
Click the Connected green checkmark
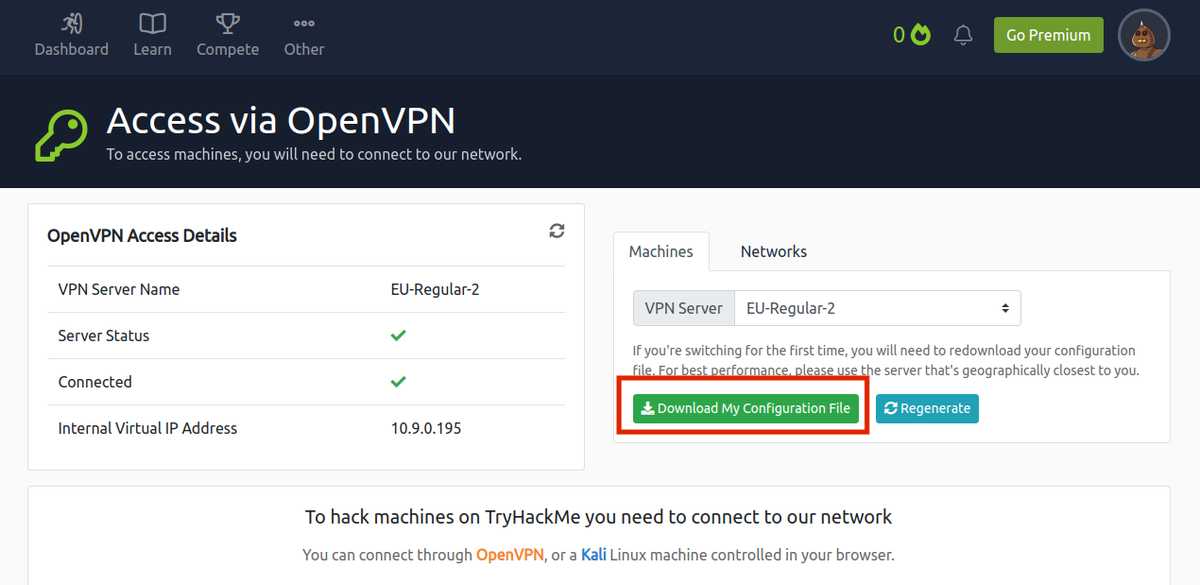(398, 381)
